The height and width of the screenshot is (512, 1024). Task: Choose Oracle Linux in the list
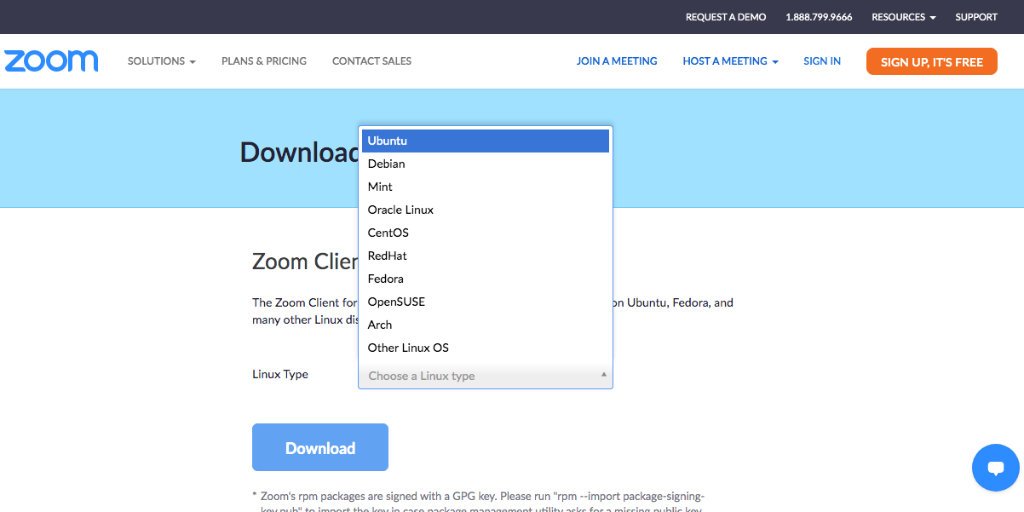pyautogui.click(x=485, y=210)
